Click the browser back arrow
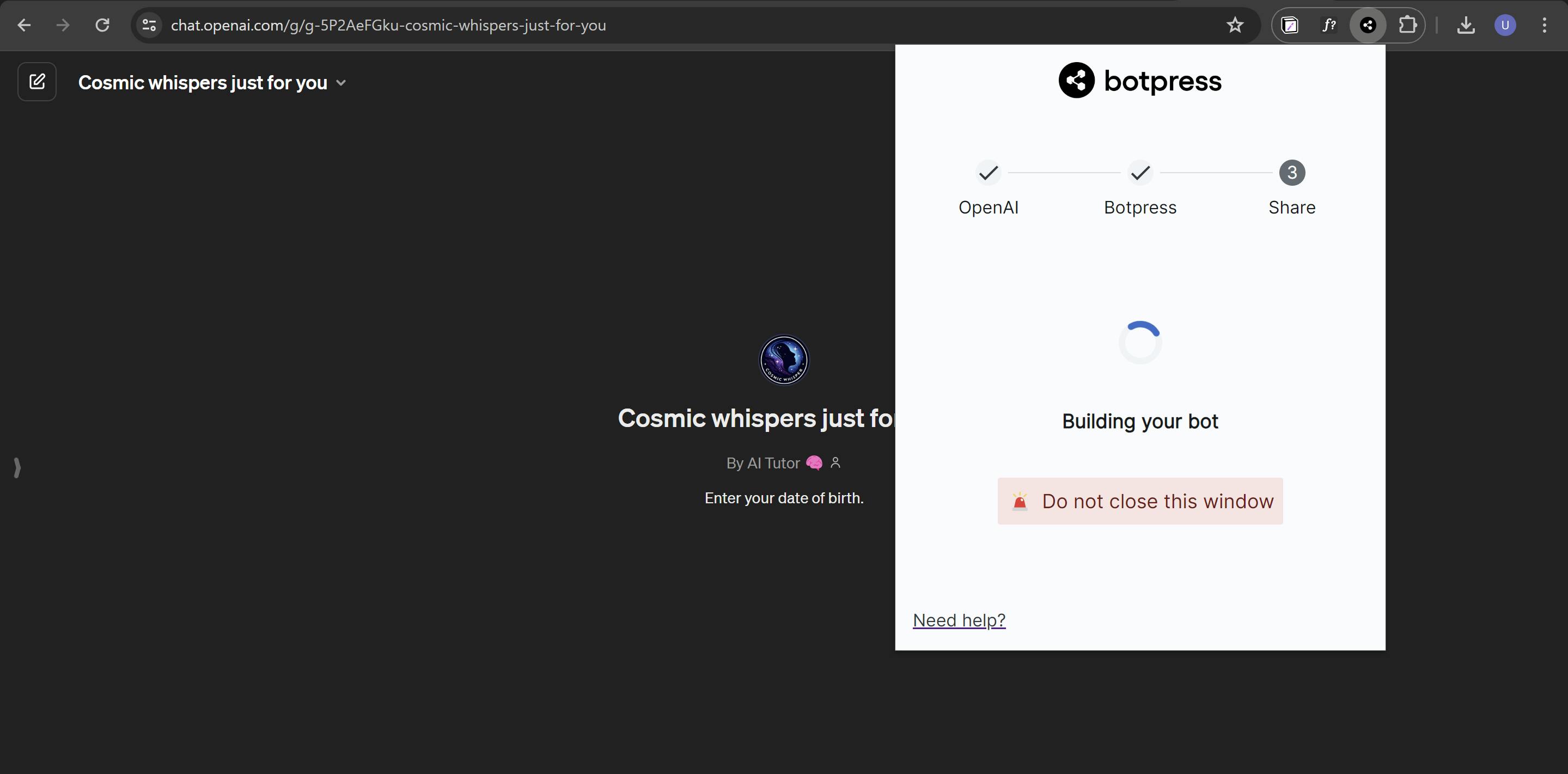1568x774 pixels. [x=25, y=25]
